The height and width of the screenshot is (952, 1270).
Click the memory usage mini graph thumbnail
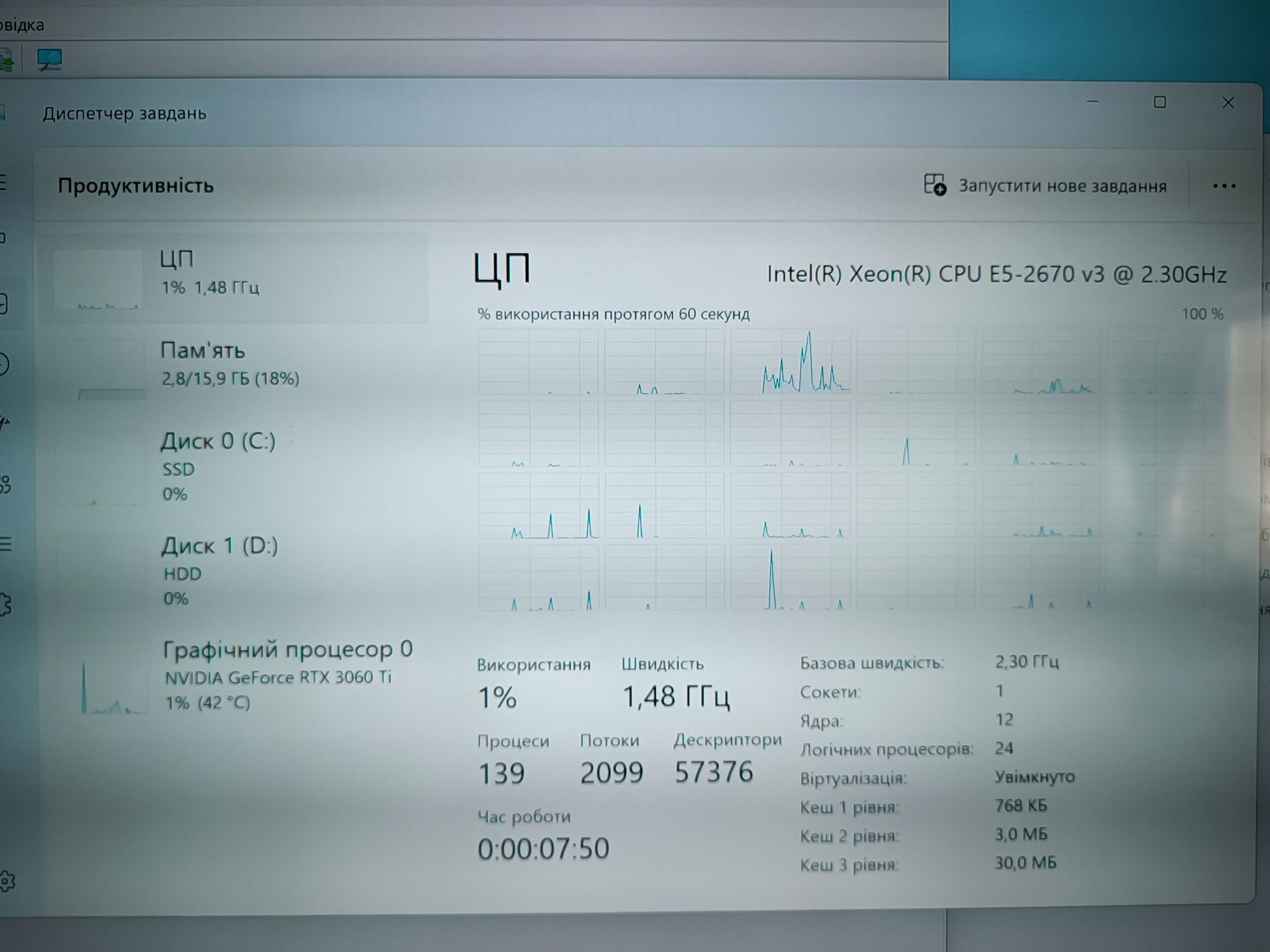pyautogui.click(x=100, y=370)
